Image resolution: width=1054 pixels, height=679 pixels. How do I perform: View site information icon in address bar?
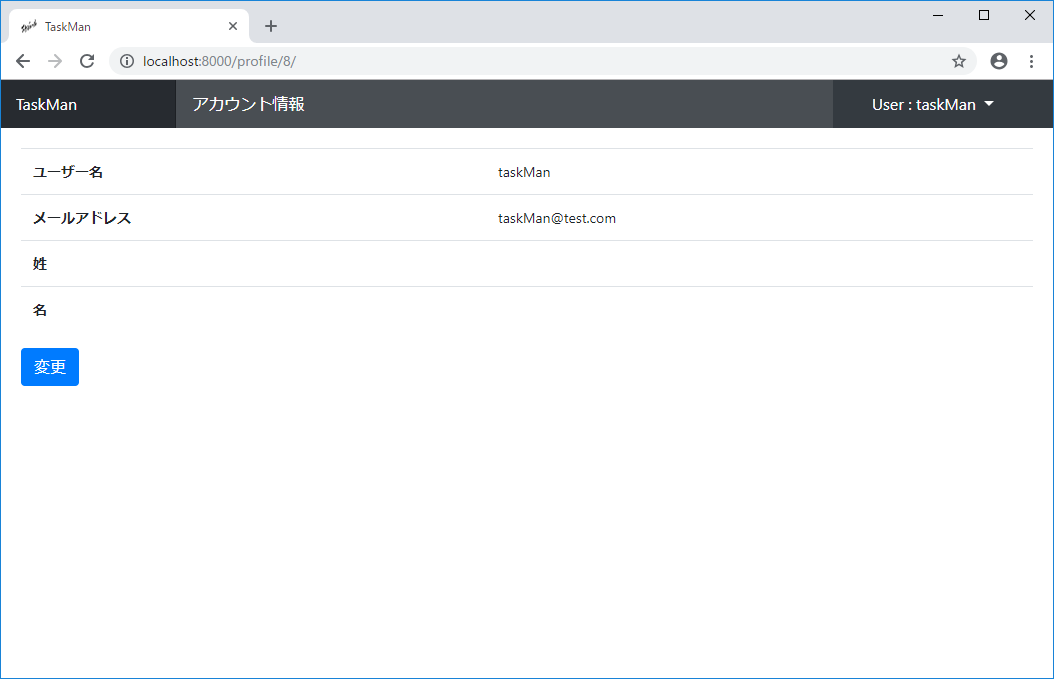[127, 61]
